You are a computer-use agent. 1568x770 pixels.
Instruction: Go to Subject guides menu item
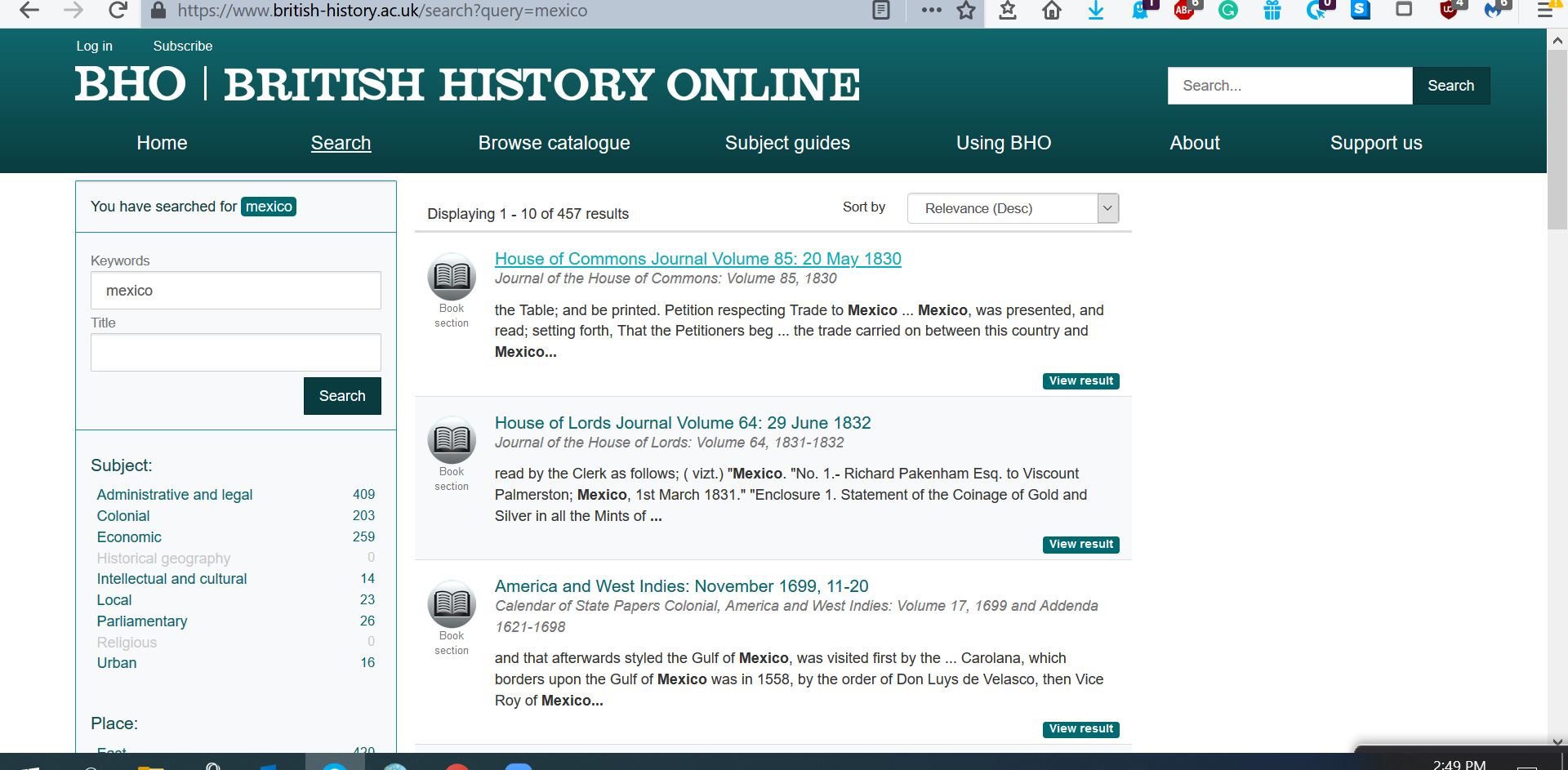tap(787, 143)
